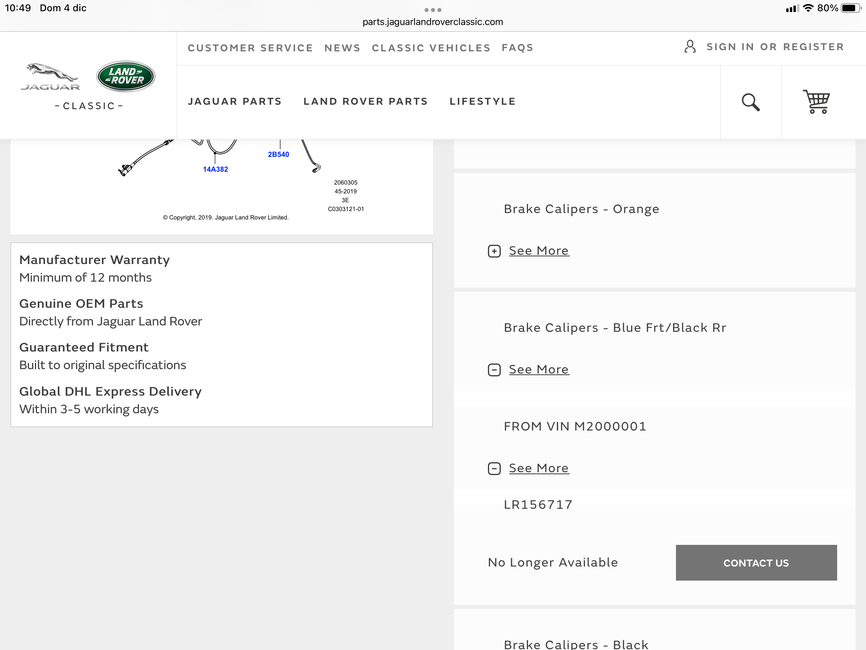Click FROM VIN M2000001 text
The width and height of the screenshot is (866, 650).
click(x=575, y=427)
